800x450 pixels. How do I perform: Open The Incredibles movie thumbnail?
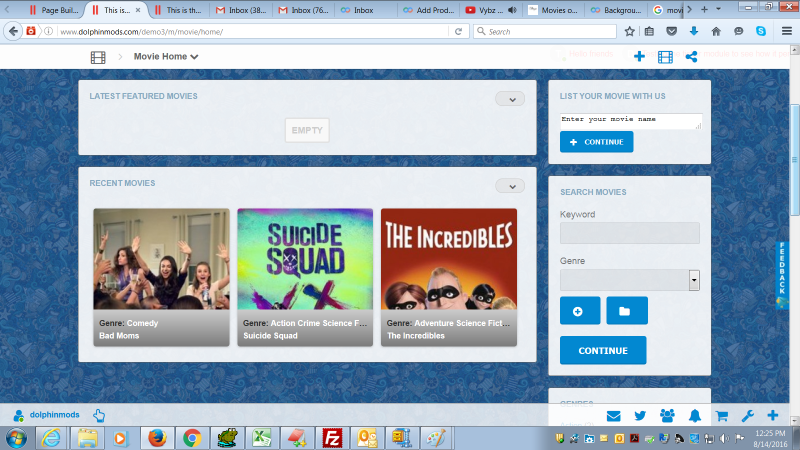449,259
